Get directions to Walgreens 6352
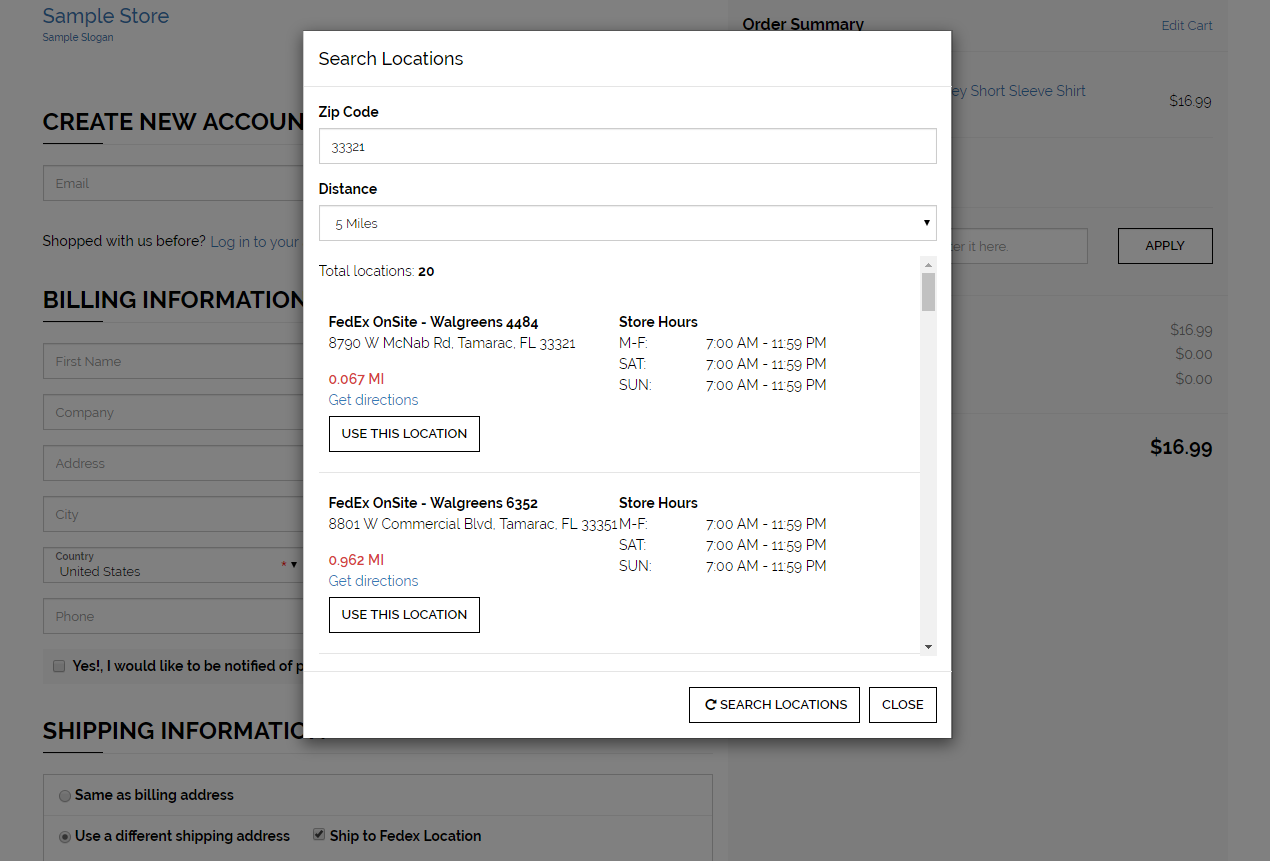 pos(373,581)
